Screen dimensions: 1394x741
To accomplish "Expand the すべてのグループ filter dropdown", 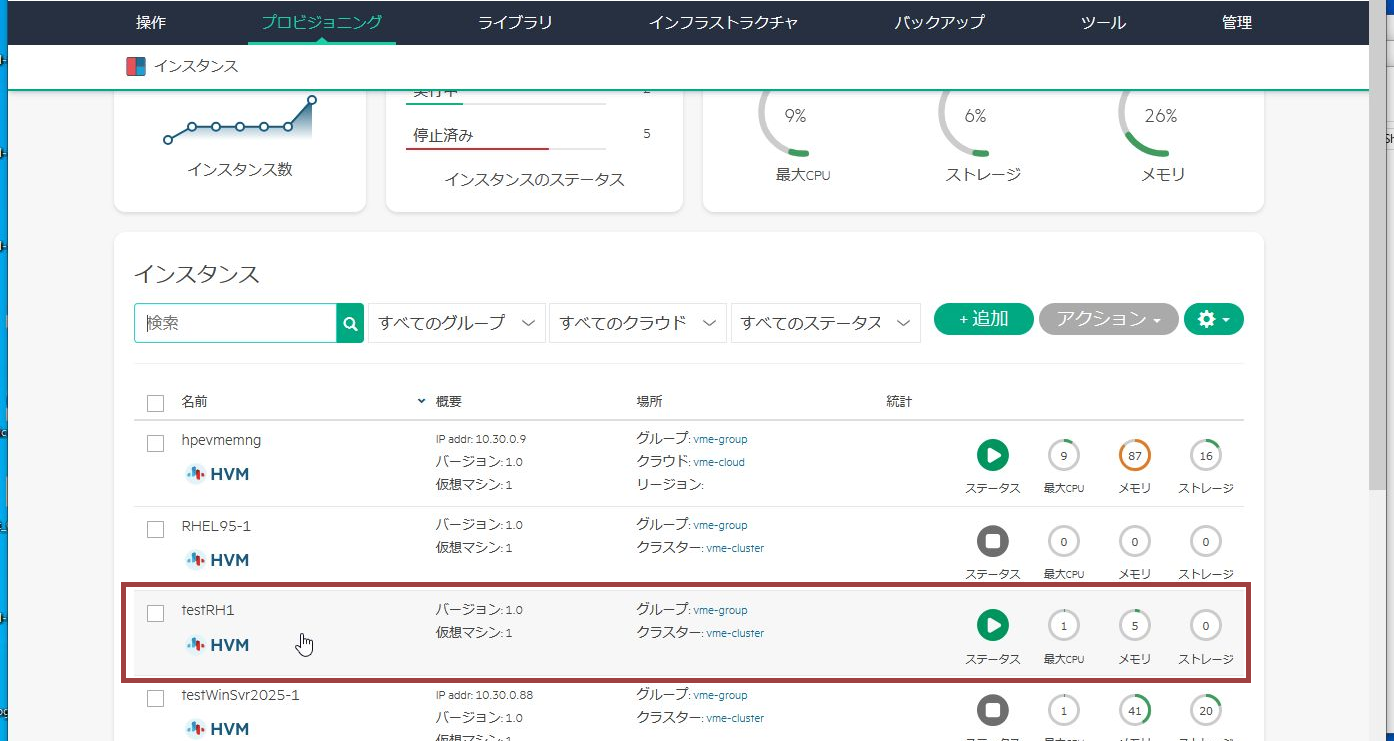I will click(457, 323).
